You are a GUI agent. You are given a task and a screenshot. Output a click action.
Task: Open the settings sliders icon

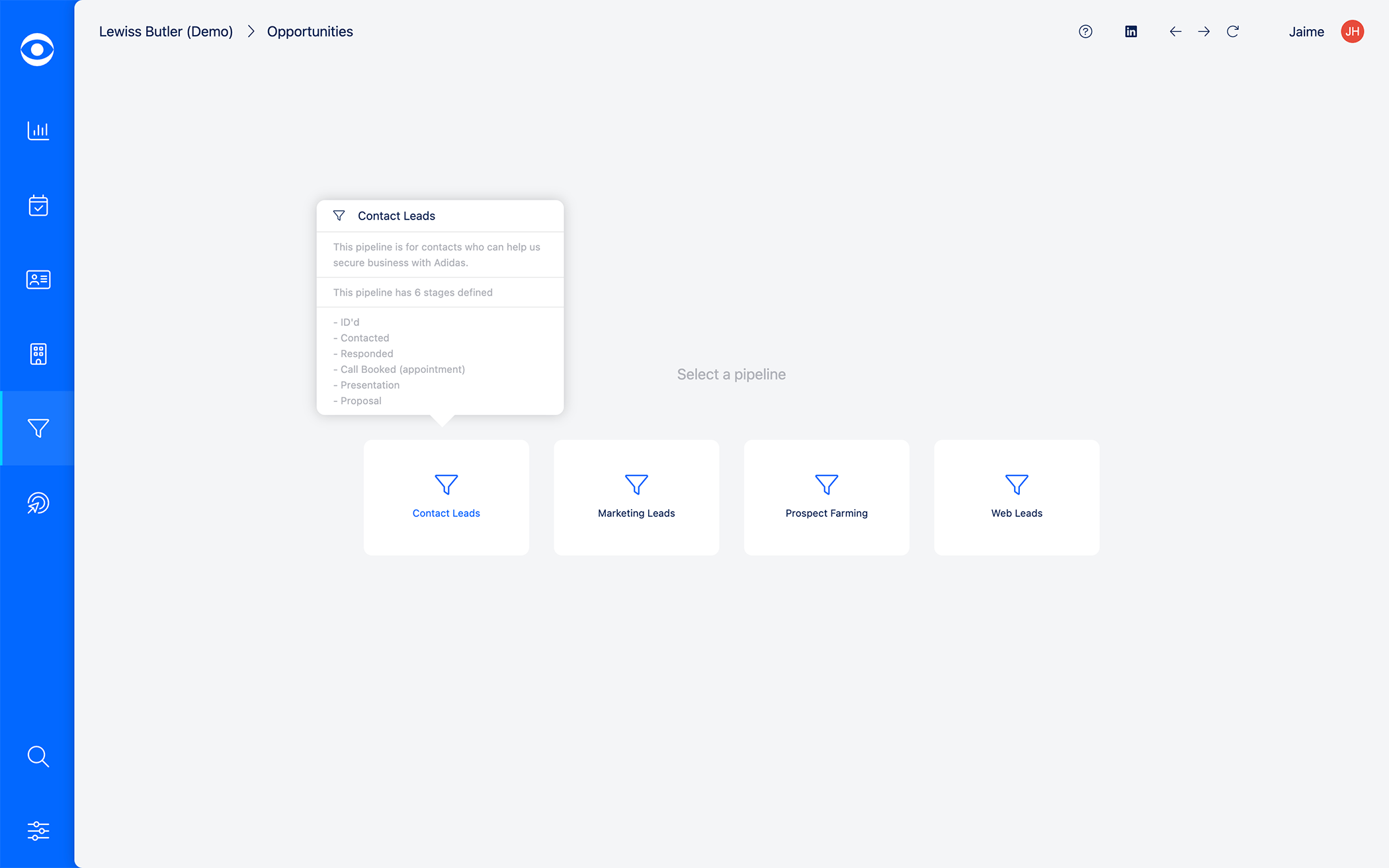pos(38,831)
